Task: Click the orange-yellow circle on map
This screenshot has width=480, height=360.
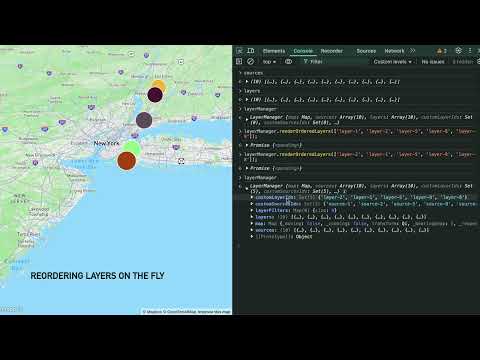Action: 160,84
